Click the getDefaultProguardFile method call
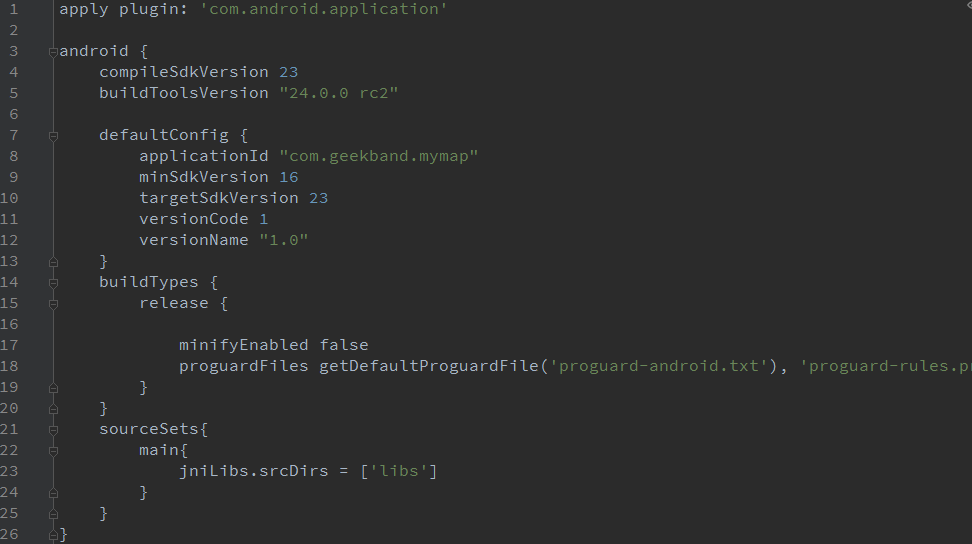972x544 pixels. [x=428, y=366]
